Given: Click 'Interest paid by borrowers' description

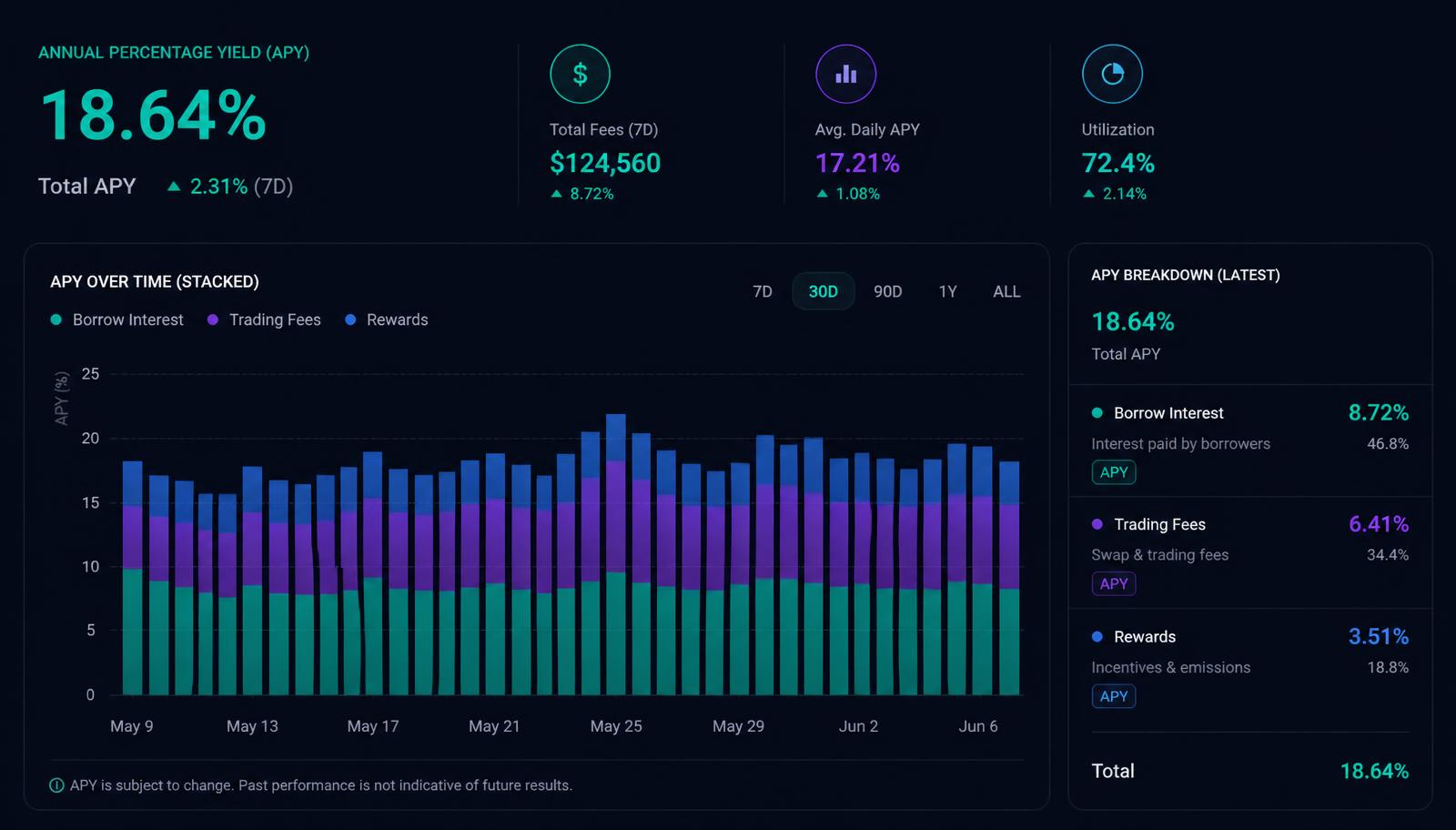Looking at the screenshot, I should coord(1180,444).
